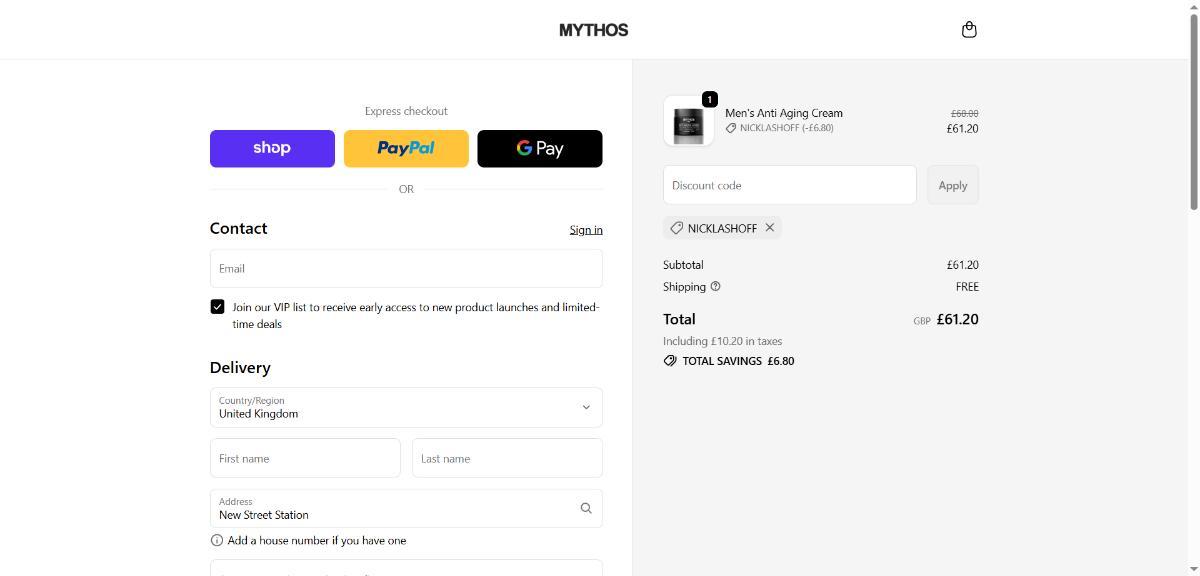
Task: Pay with Shop express checkout
Action: [272, 148]
